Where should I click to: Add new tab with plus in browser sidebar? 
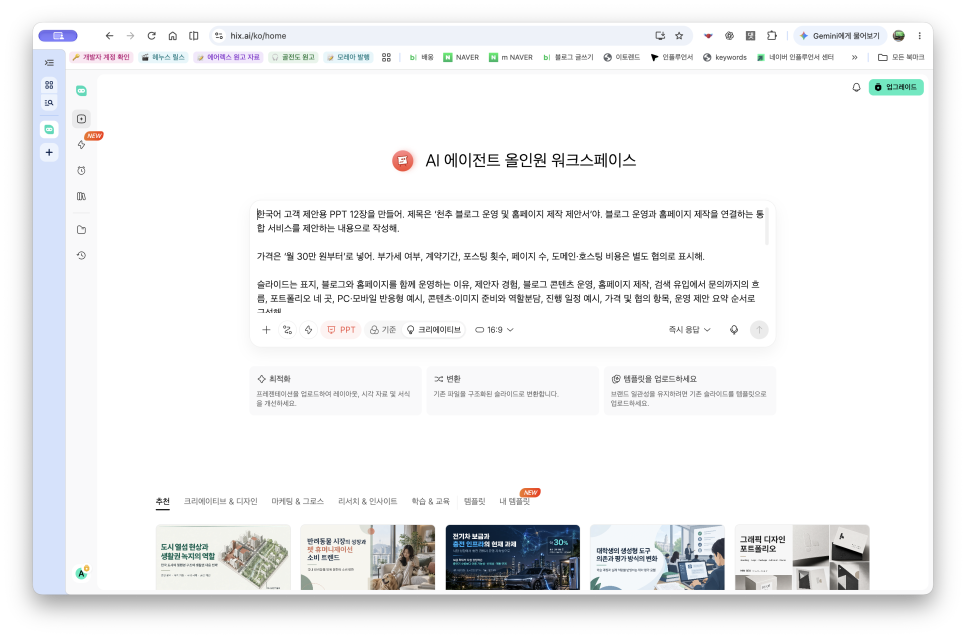(x=49, y=153)
